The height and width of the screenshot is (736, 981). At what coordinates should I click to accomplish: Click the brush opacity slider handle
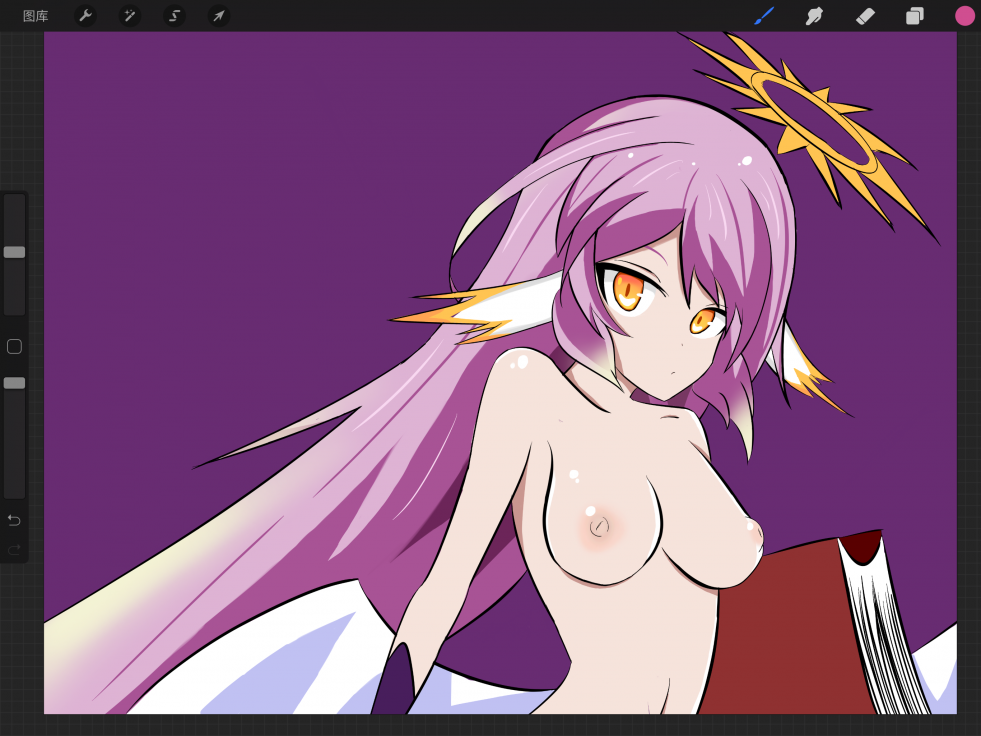click(x=14, y=383)
